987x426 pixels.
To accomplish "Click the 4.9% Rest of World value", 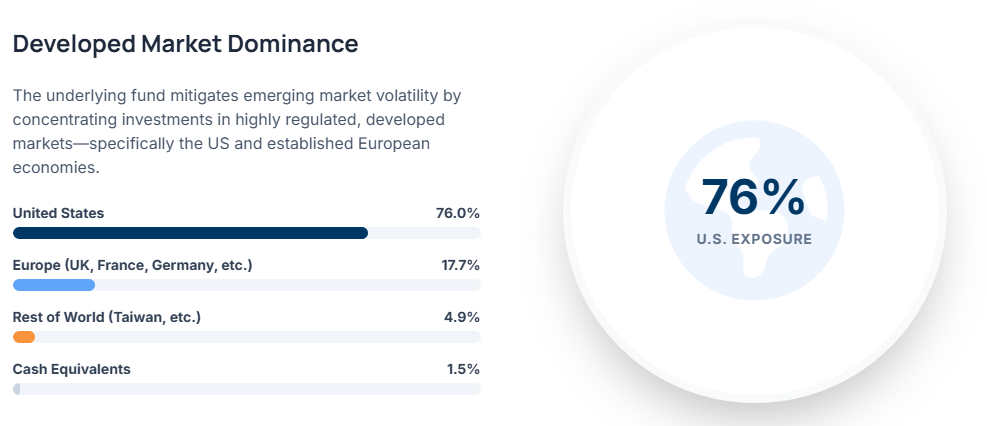I will click(461, 317).
